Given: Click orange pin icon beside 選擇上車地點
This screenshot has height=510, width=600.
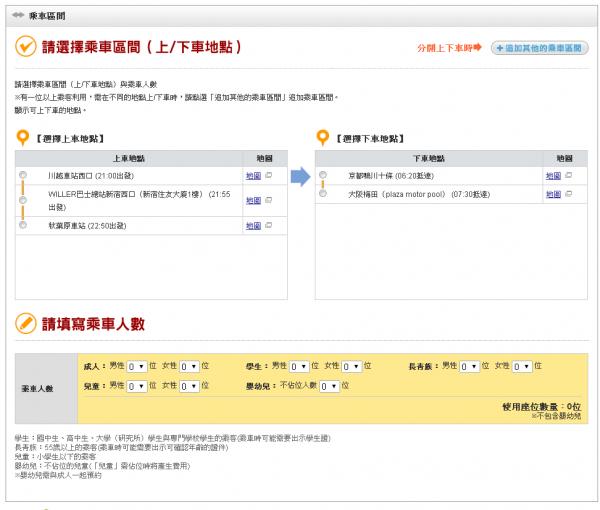Looking at the screenshot, I should point(23,138).
